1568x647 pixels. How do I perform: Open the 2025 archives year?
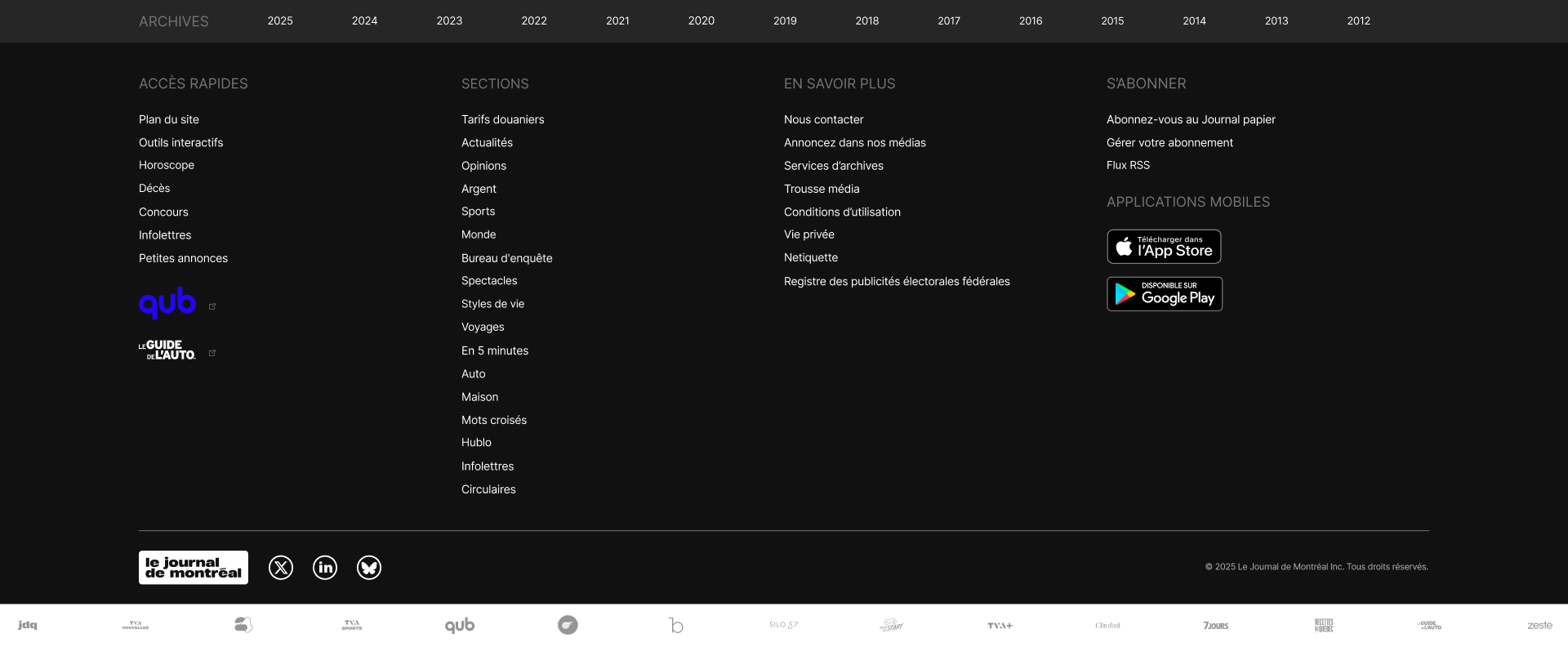tap(280, 21)
